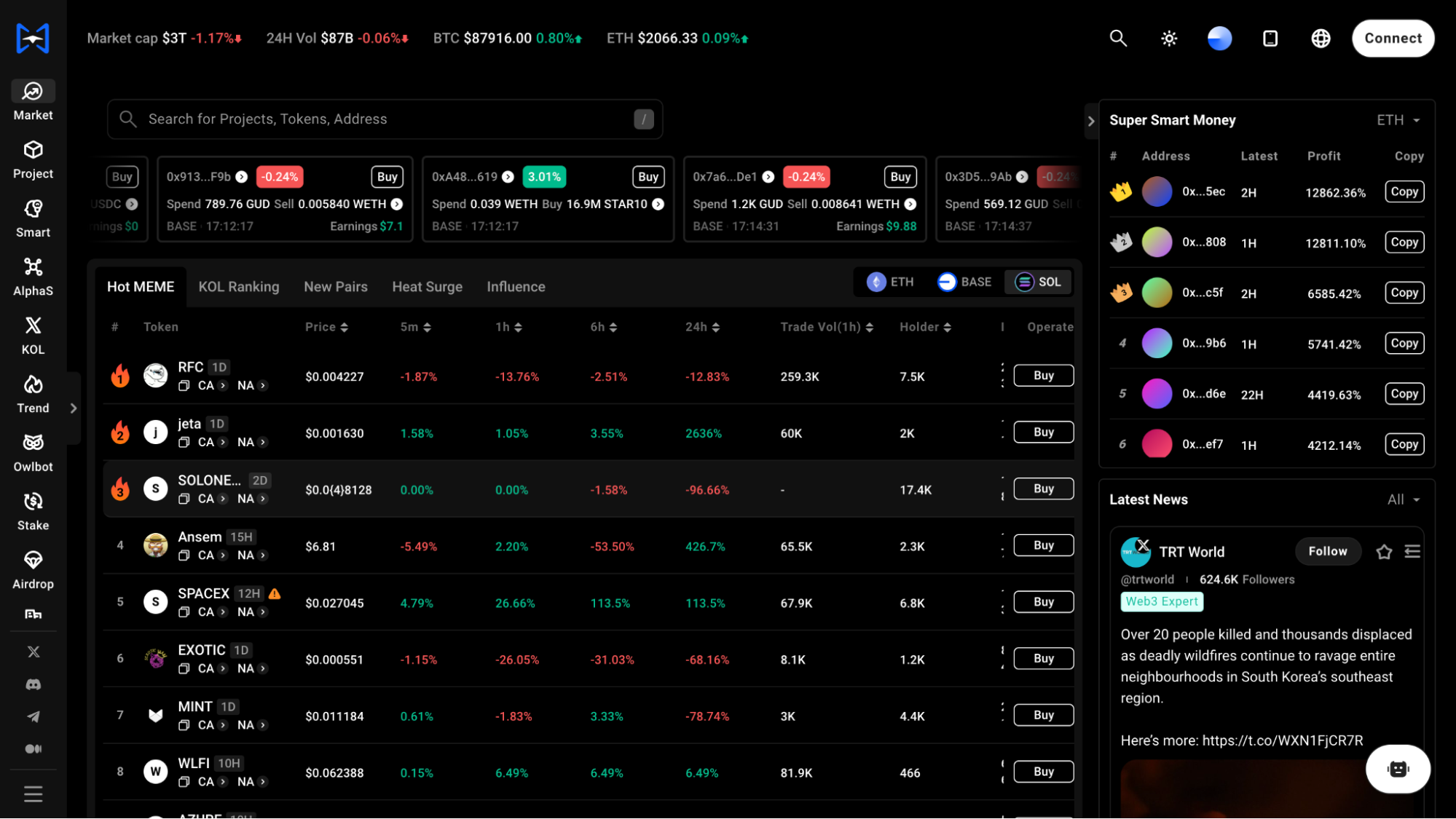Click the Connect wallet button

[1392, 38]
